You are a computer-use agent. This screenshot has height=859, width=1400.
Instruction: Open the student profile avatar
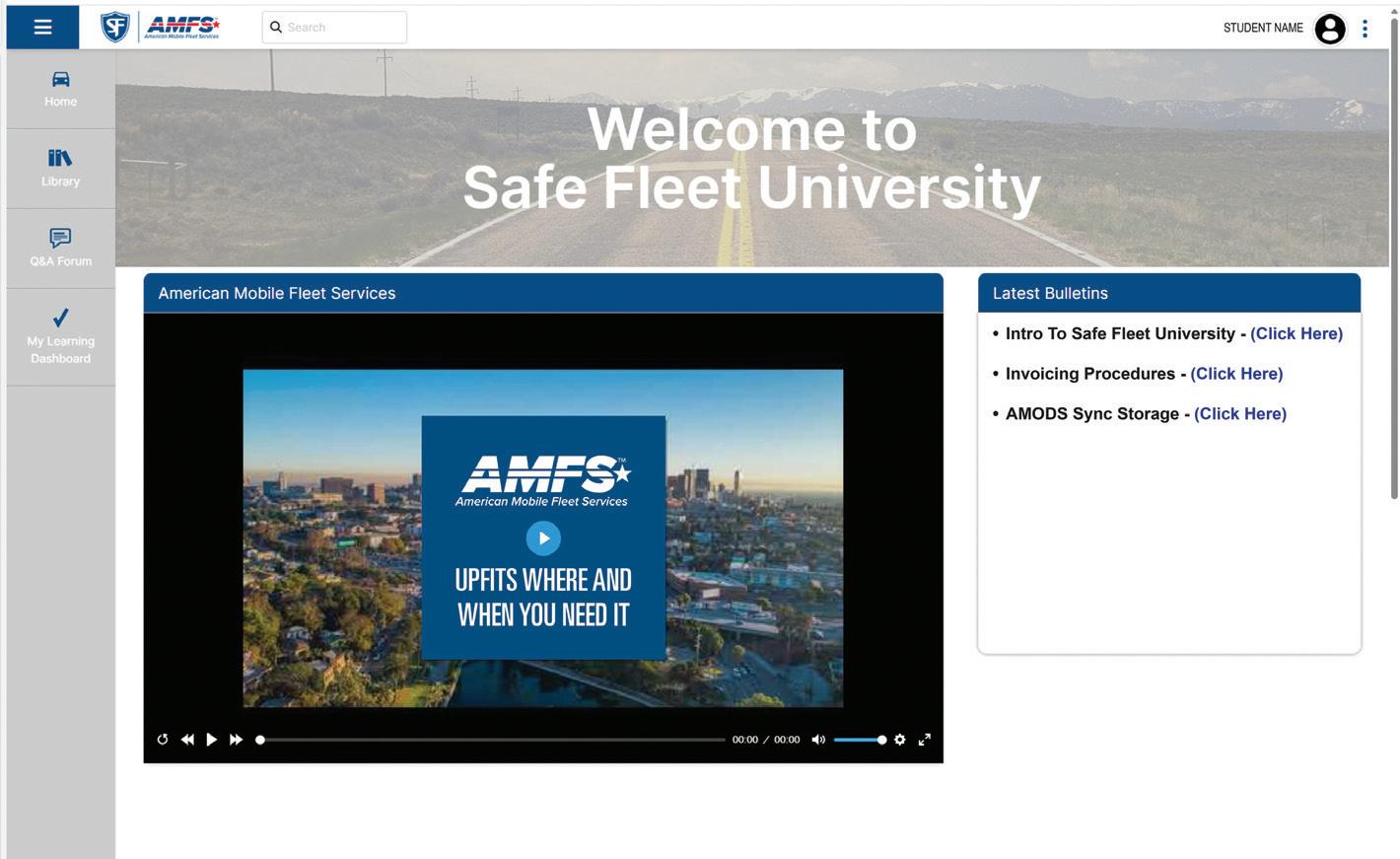click(x=1330, y=29)
